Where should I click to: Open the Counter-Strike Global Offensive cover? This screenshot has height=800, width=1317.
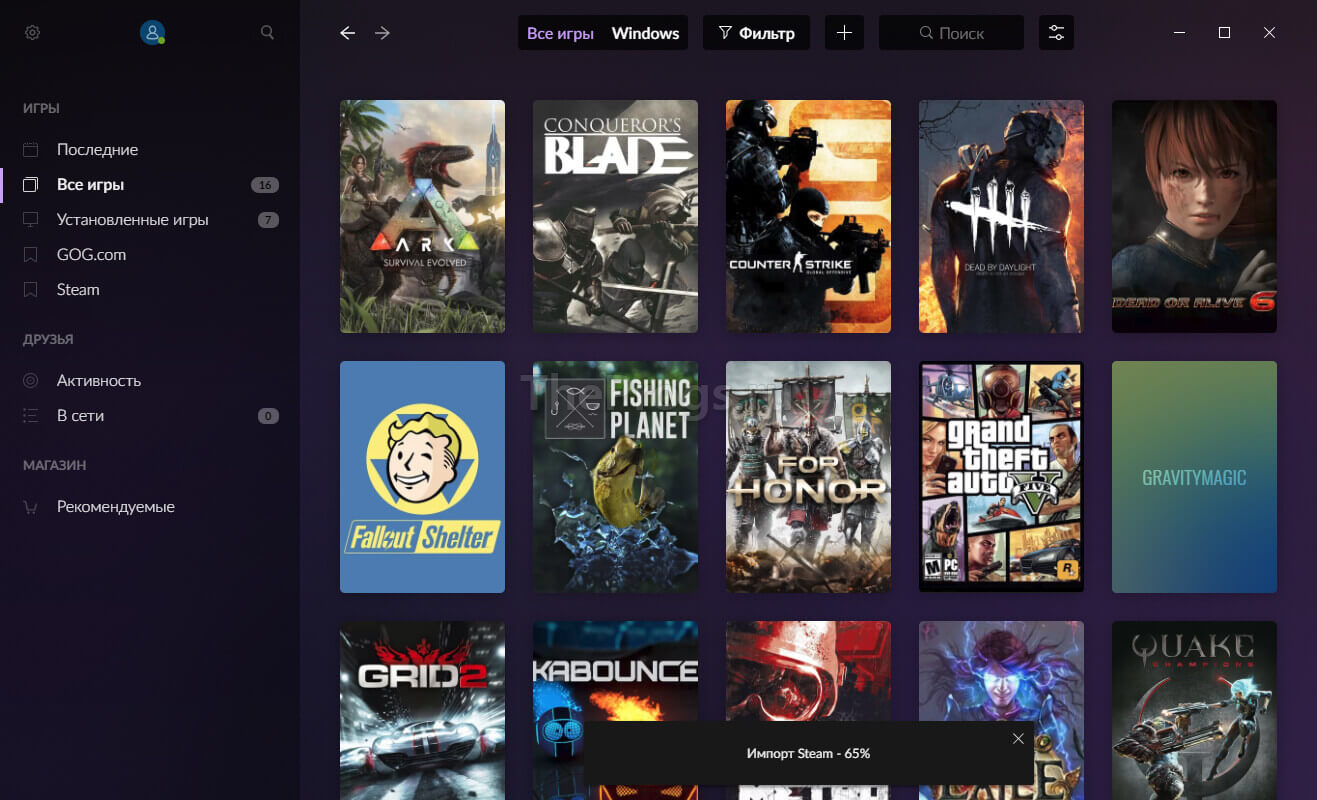(x=808, y=216)
